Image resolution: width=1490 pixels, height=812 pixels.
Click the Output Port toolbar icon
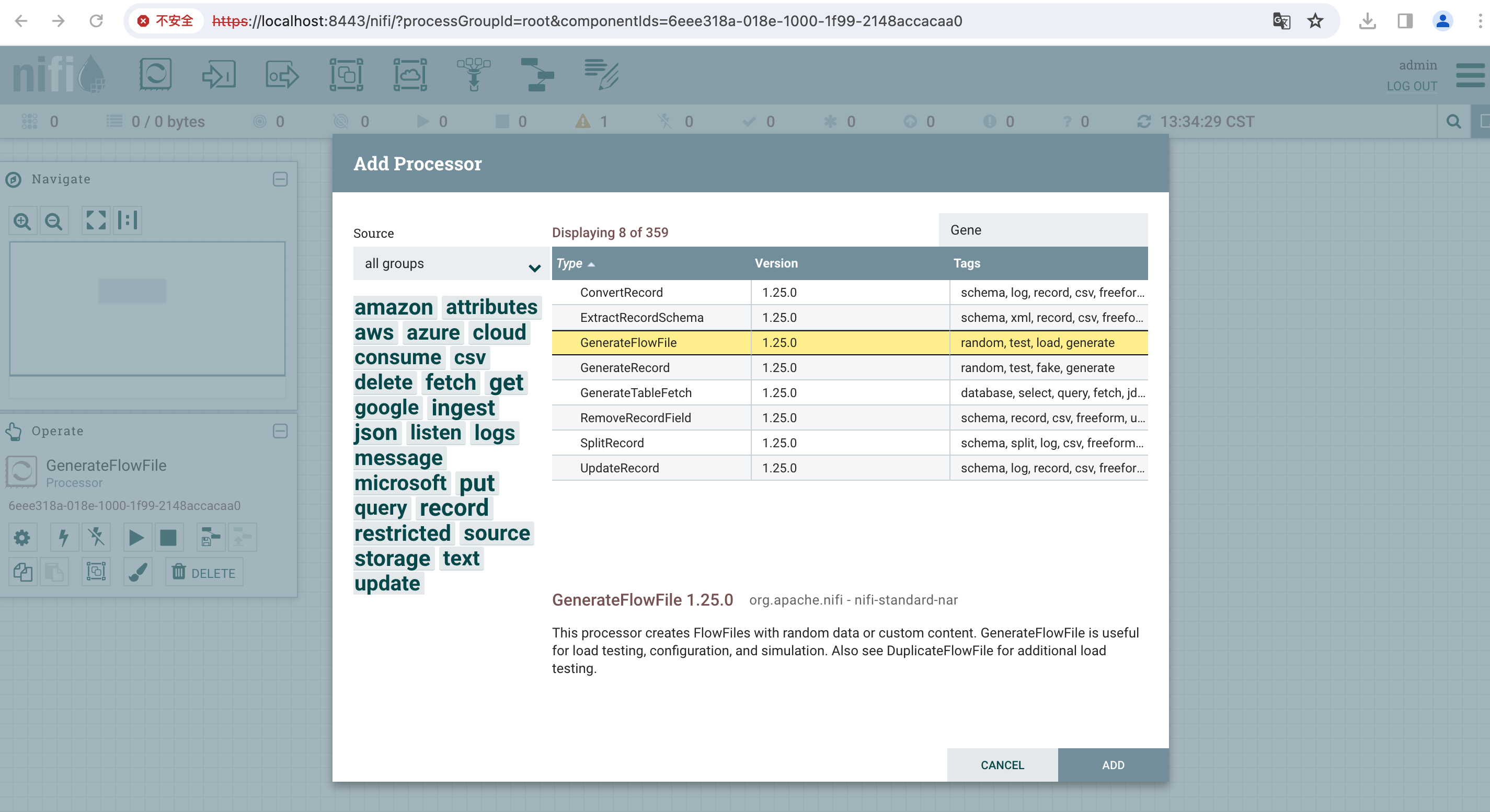(282, 75)
